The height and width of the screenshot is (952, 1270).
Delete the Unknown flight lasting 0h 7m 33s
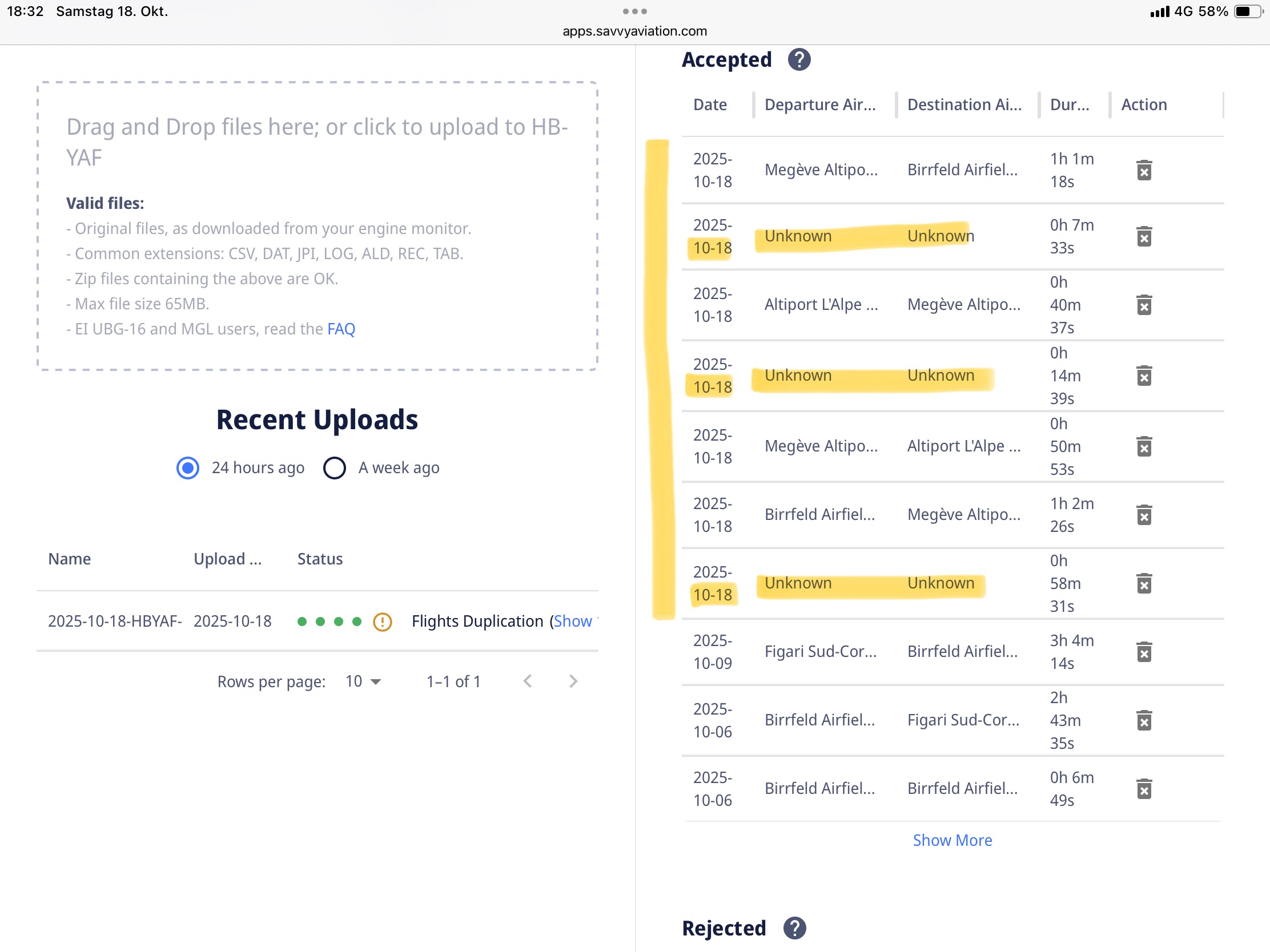click(x=1144, y=236)
